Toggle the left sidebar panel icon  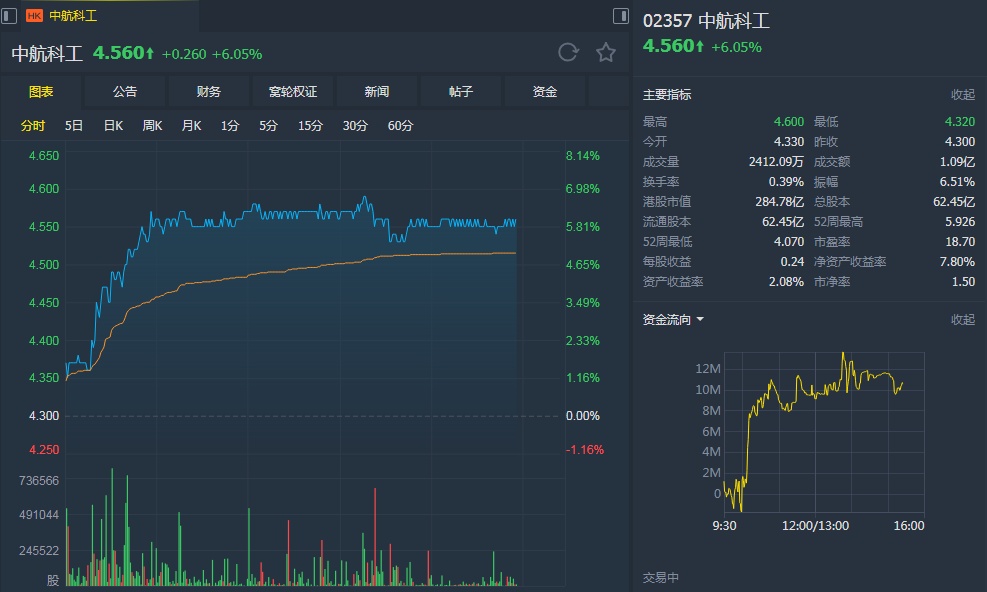10,16
